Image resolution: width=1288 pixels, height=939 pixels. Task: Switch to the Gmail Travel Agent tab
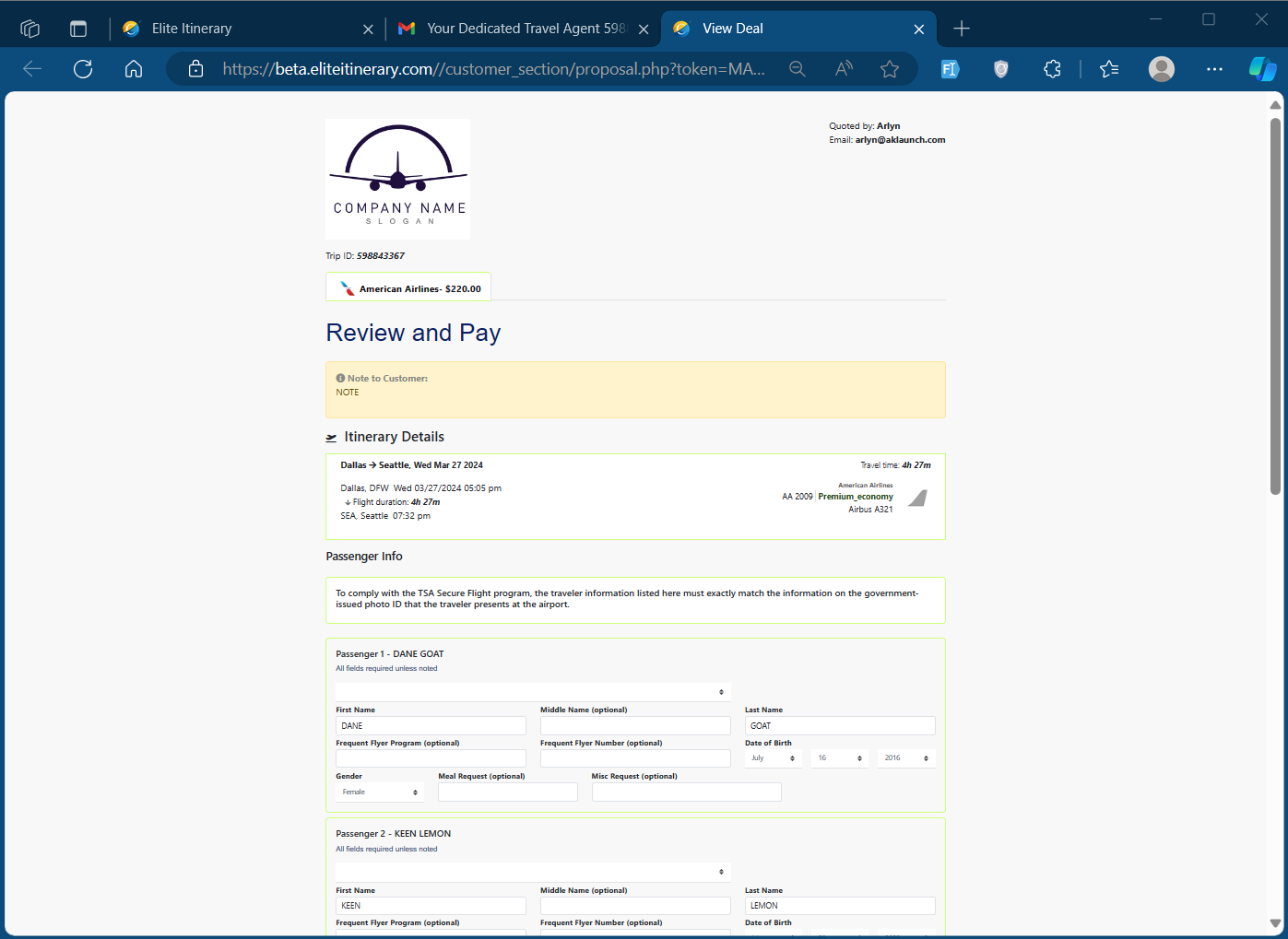tap(523, 29)
